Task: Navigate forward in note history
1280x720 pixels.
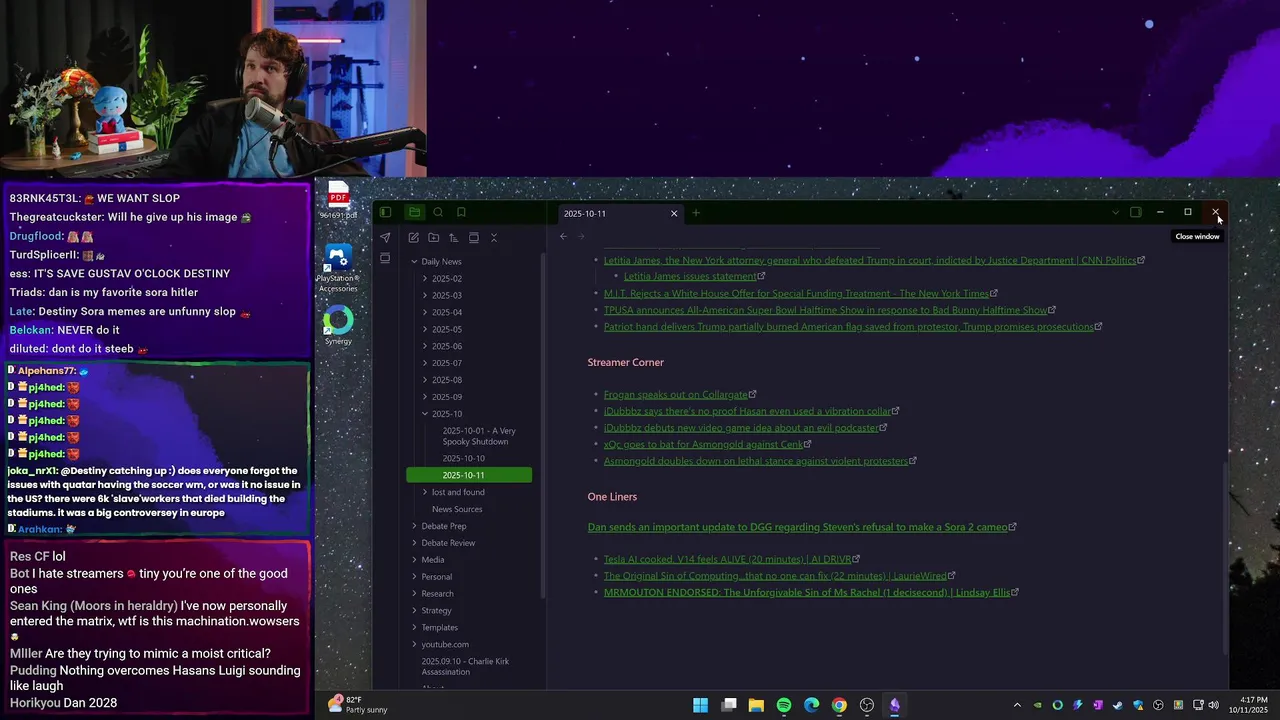Action: pos(581,237)
